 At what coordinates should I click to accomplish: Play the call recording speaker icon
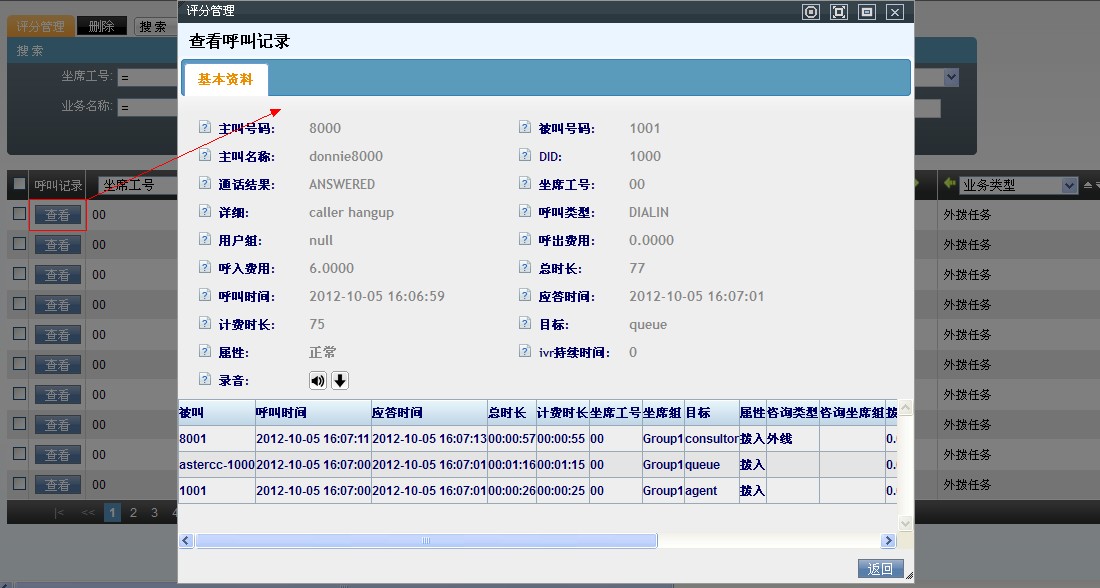318,380
